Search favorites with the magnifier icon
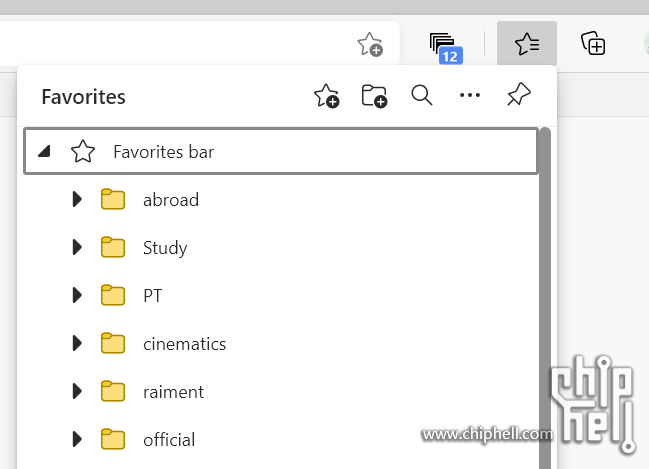The width and height of the screenshot is (649, 469). pos(422,95)
